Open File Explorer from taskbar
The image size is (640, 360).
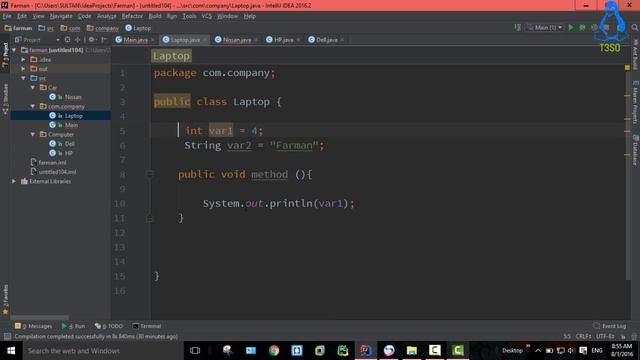tap(411, 351)
